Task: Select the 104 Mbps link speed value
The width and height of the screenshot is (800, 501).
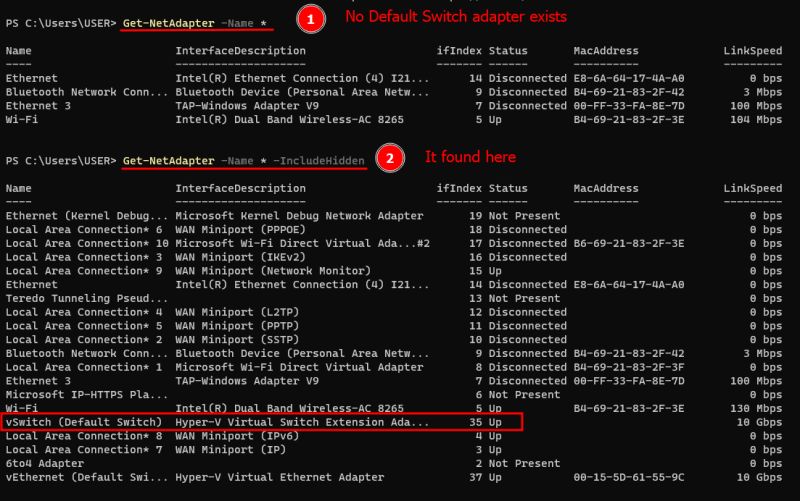Action: pos(756,119)
